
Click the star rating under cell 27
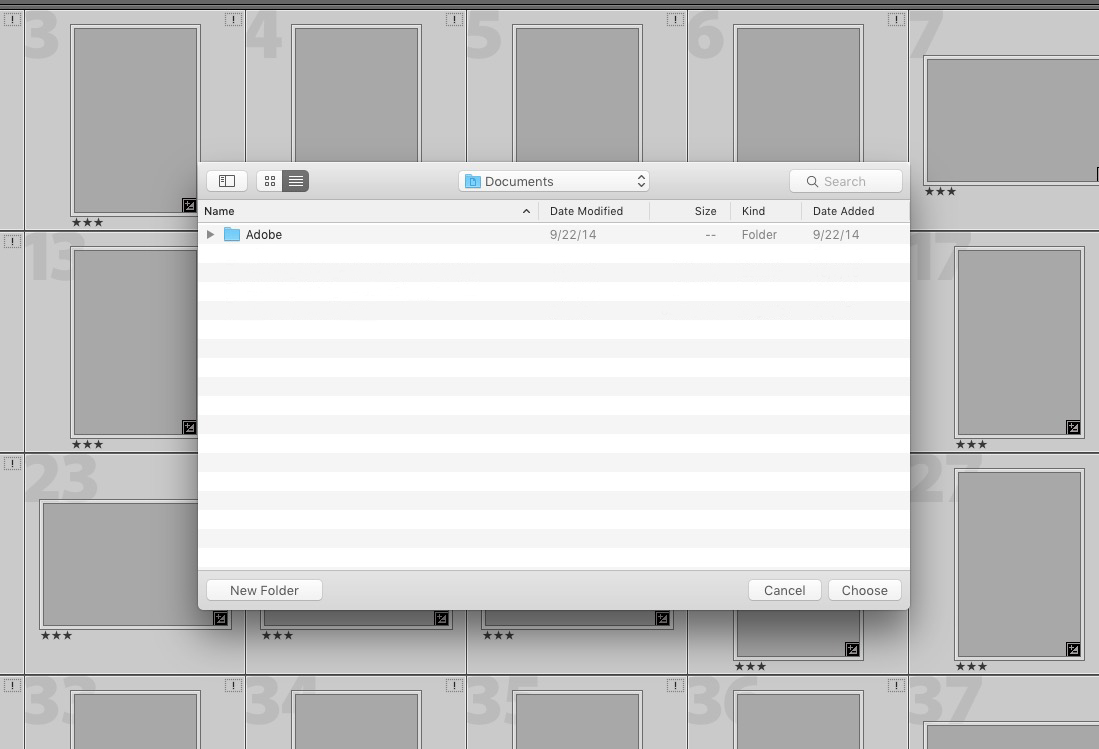971,666
